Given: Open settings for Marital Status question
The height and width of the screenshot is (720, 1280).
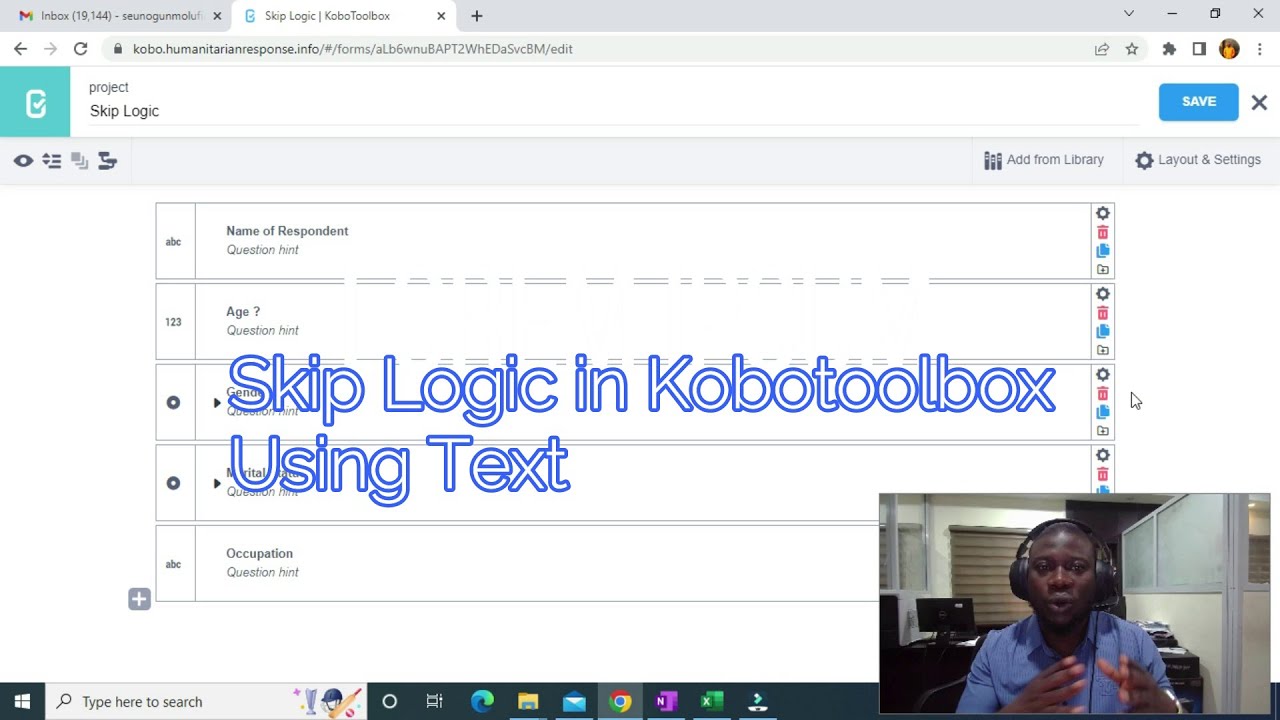Looking at the screenshot, I should tap(1102, 455).
